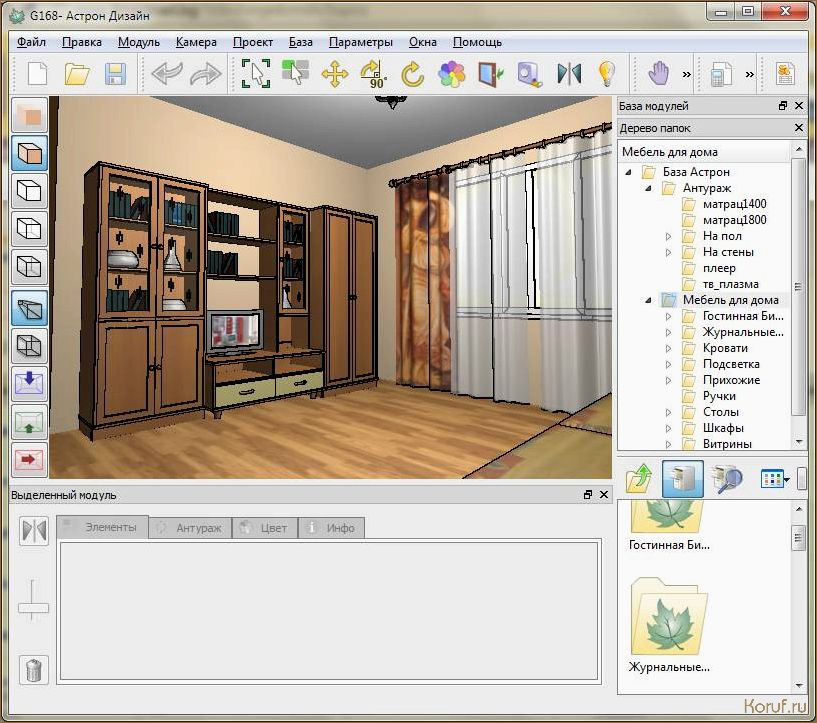This screenshot has width=817, height=723.
Task: Select the solid shaded cube view mode
Action: click(30, 153)
